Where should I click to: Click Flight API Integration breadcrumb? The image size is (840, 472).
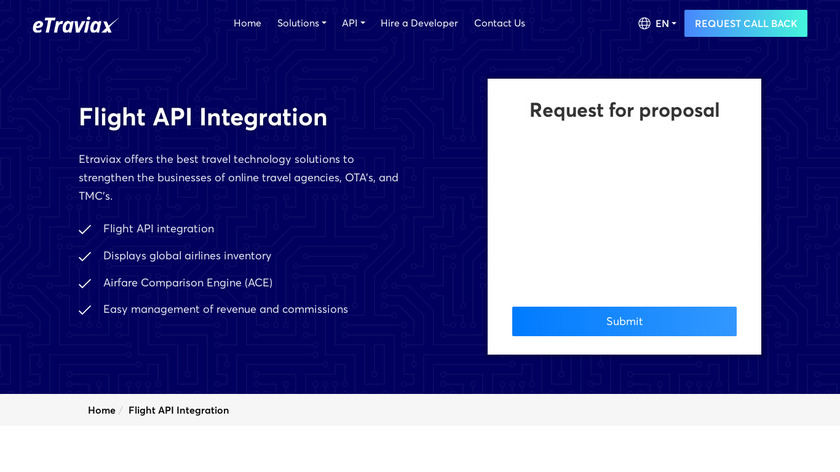(x=178, y=410)
